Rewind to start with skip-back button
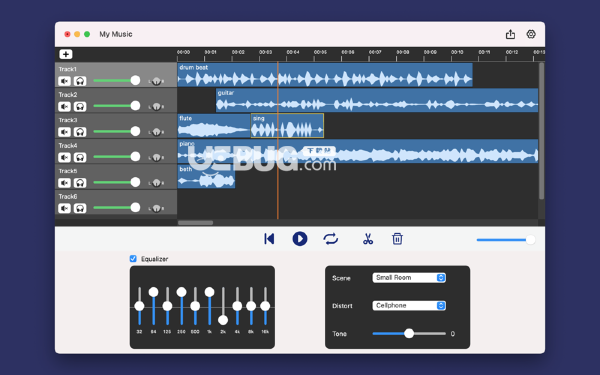Viewport: 600px width, 375px height. point(269,239)
